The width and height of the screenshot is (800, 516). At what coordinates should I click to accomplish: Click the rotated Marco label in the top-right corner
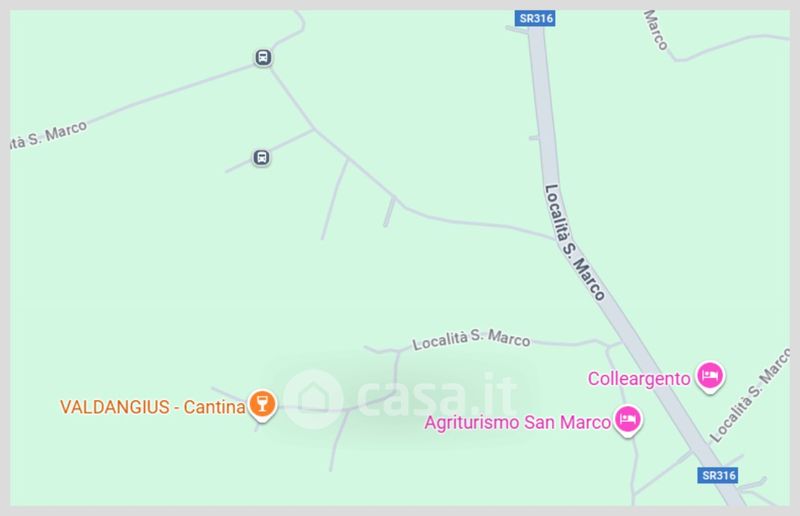(x=656, y=30)
